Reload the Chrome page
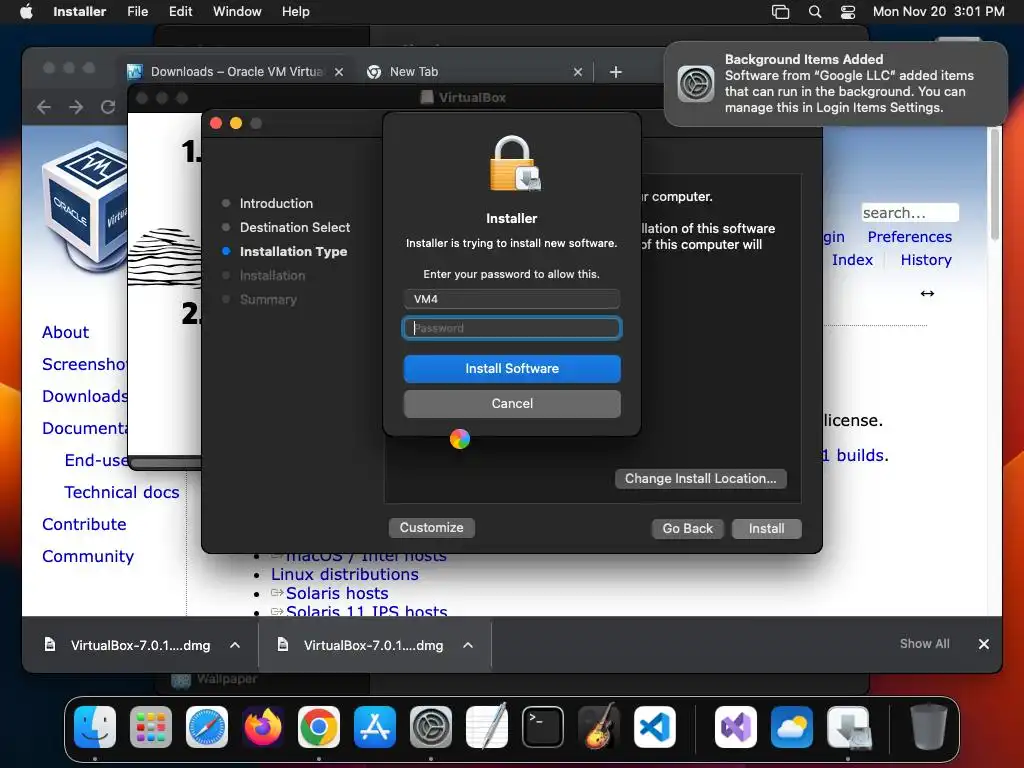This screenshot has height=768, width=1024. pyautogui.click(x=108, y=107)
